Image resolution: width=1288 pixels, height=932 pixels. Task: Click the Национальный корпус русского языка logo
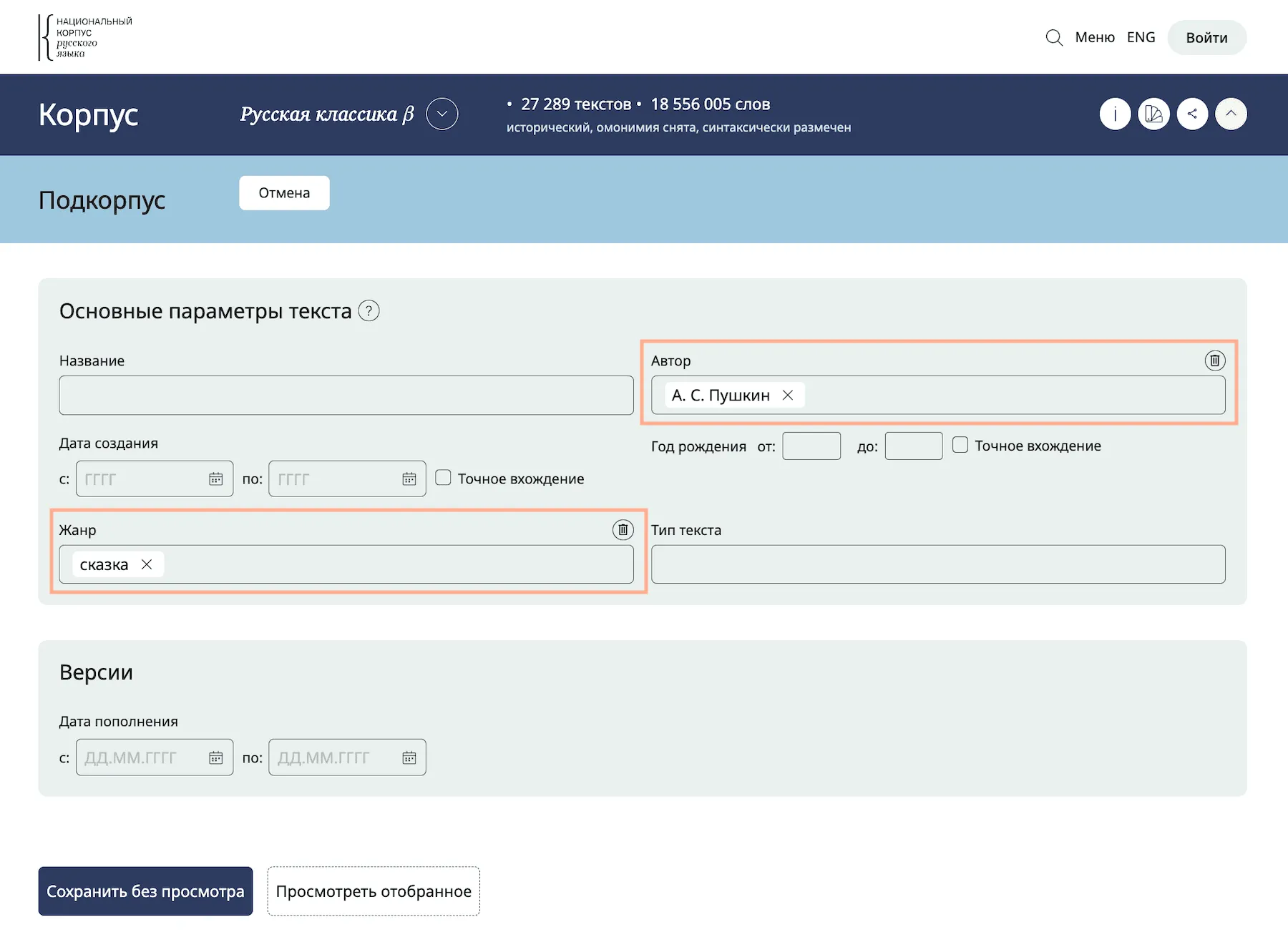[x=86, y=37]
